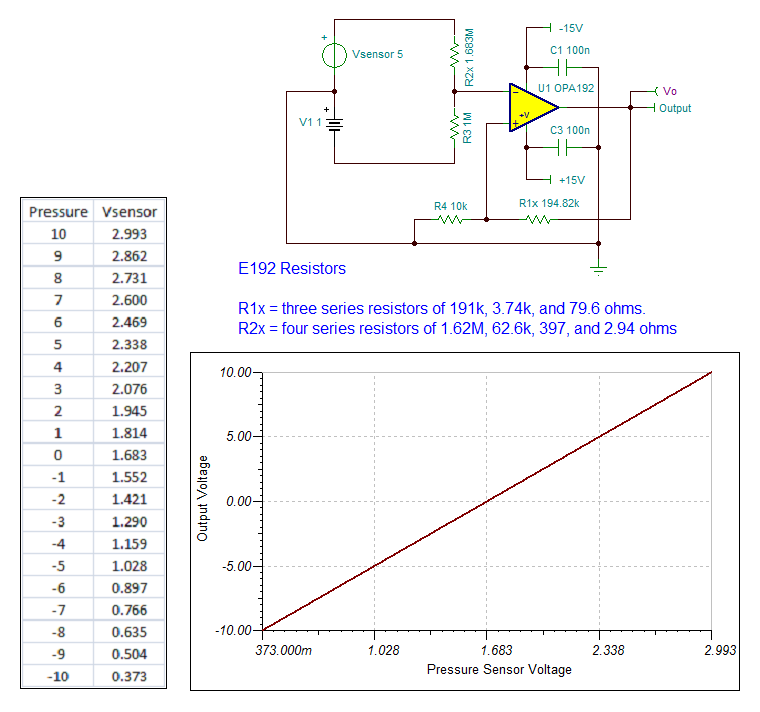
Task: Select the ground symbol
Action: click(599, 269)
